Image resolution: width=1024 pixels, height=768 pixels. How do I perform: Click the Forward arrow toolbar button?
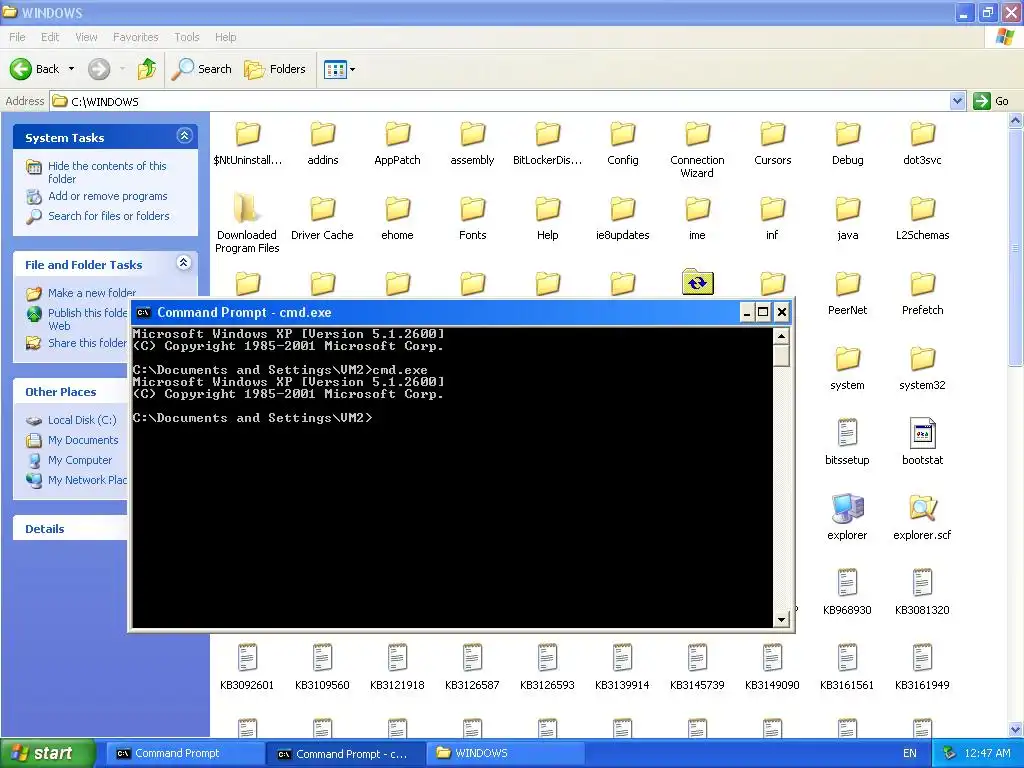(99, 69)
